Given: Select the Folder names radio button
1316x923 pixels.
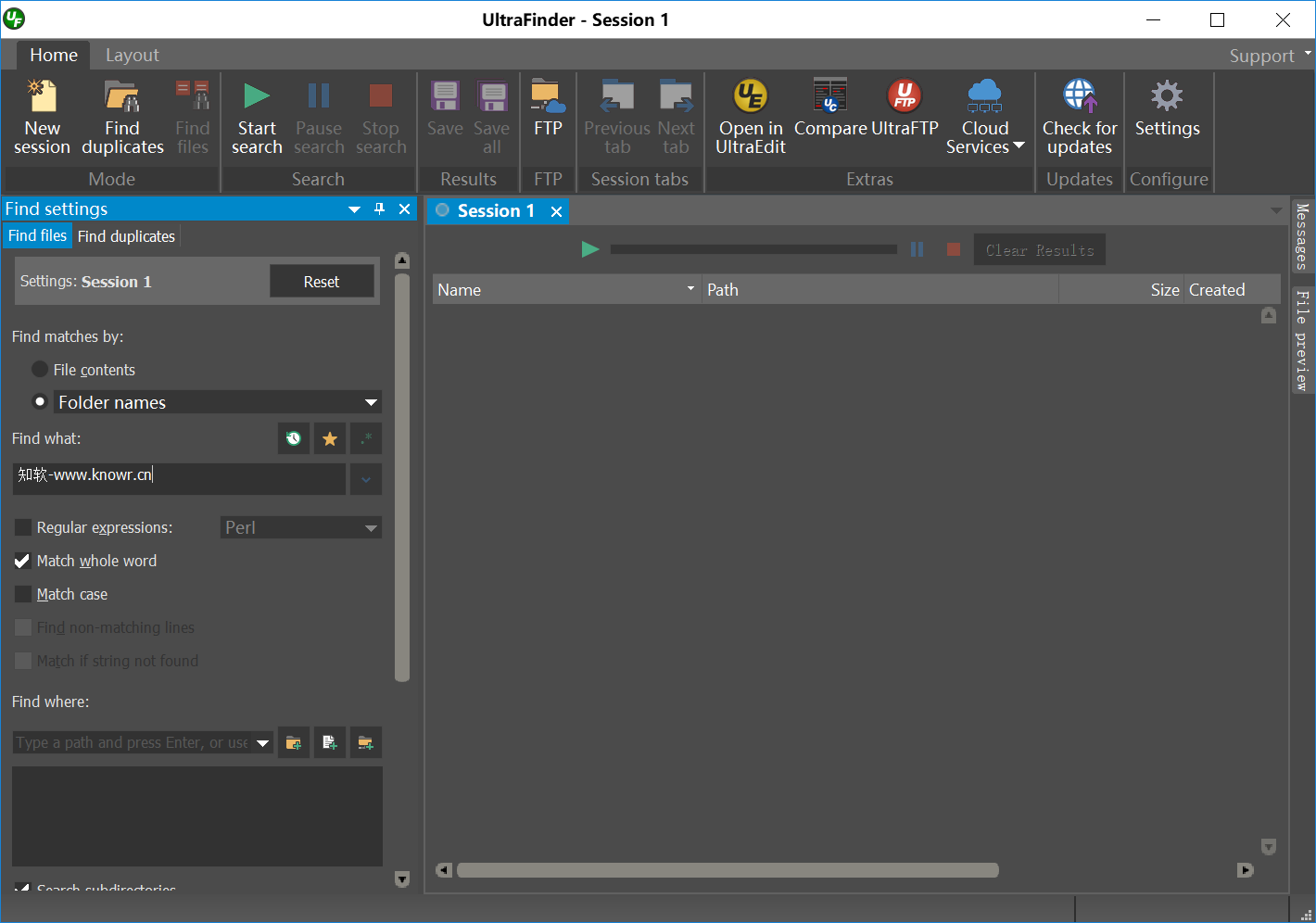Looking at the screenshot, I should point(40,401).
